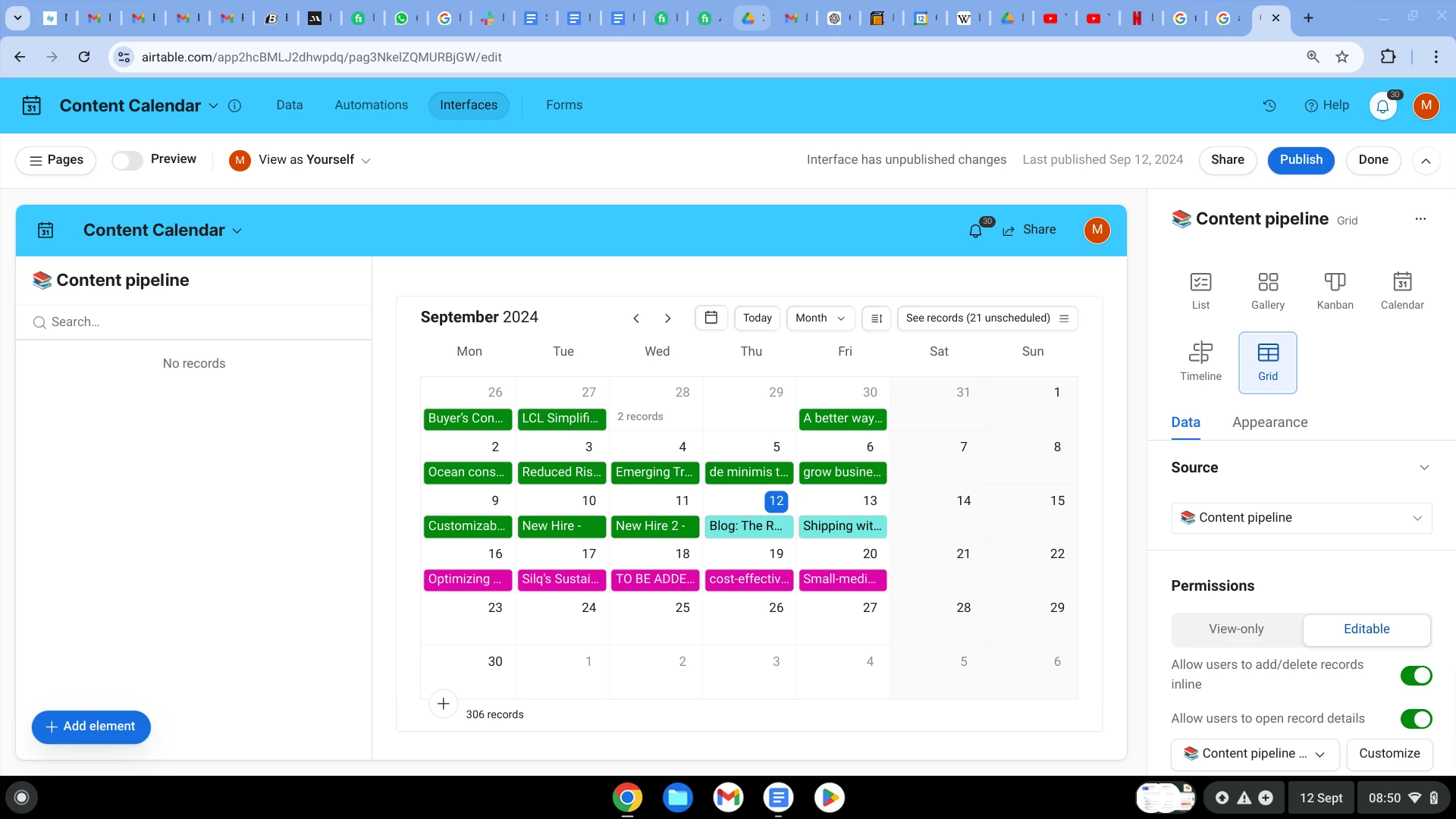The image size is (1456, 819).
Task: Switch to the Appearance tab
Action: 1269,422
